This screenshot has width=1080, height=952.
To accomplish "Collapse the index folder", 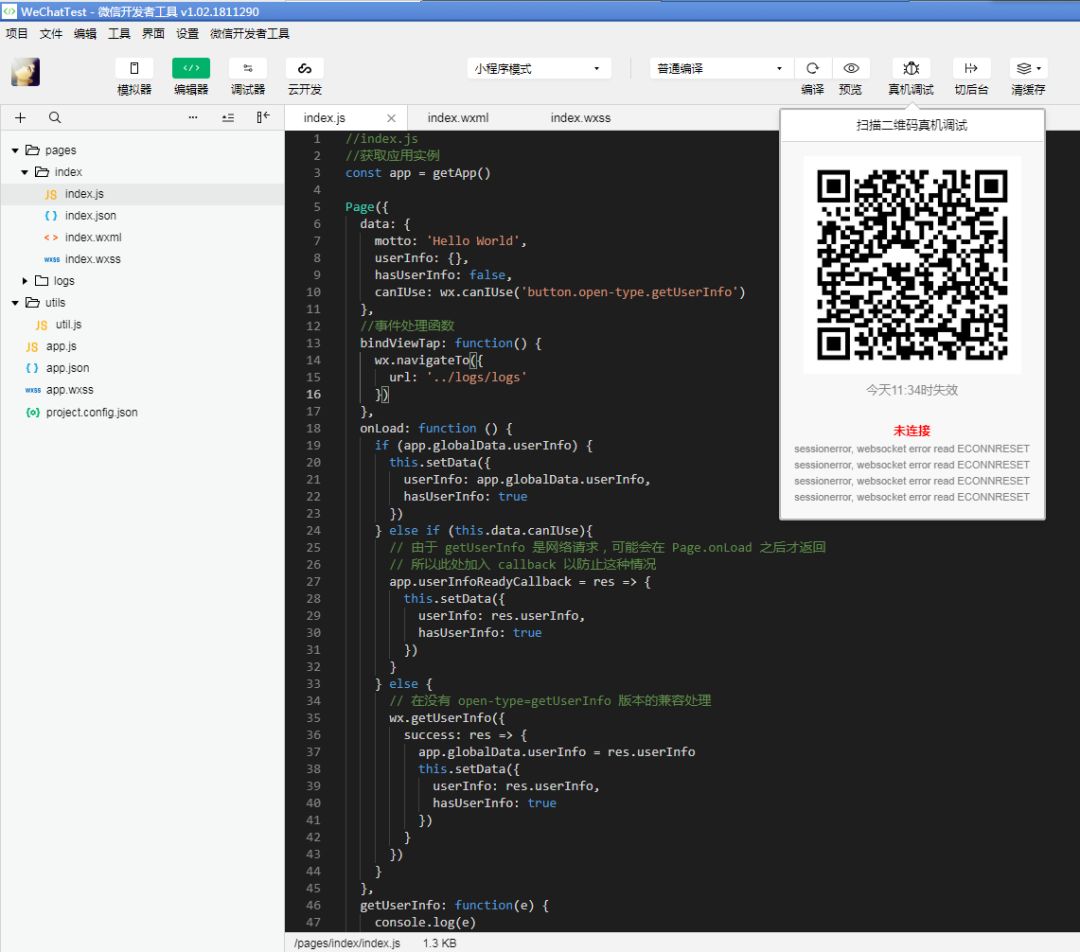I will coord(25,172).
